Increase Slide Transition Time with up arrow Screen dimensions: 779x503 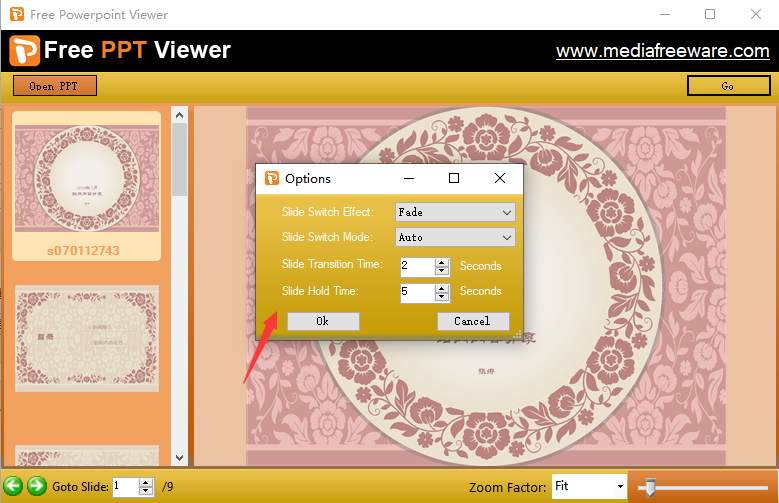coord(442,262)
